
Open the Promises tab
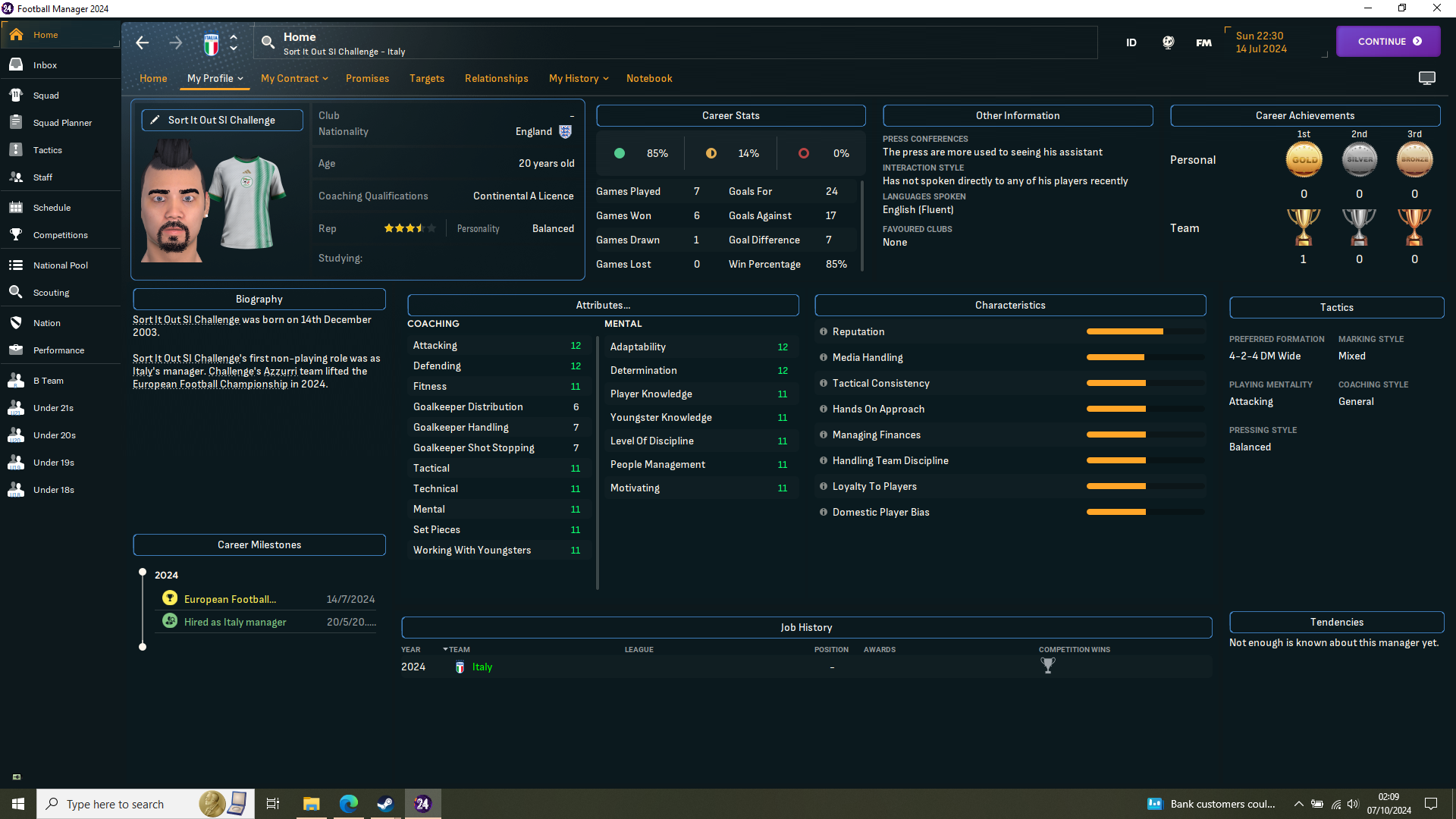pyautogui.click(x=367, y=78)
